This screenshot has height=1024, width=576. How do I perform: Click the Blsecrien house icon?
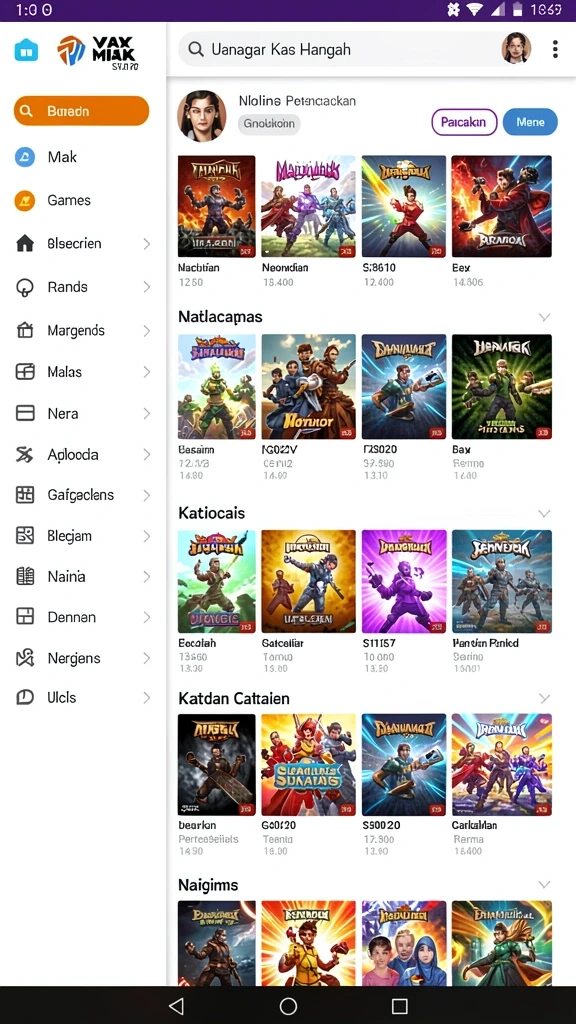coord(25,244)
